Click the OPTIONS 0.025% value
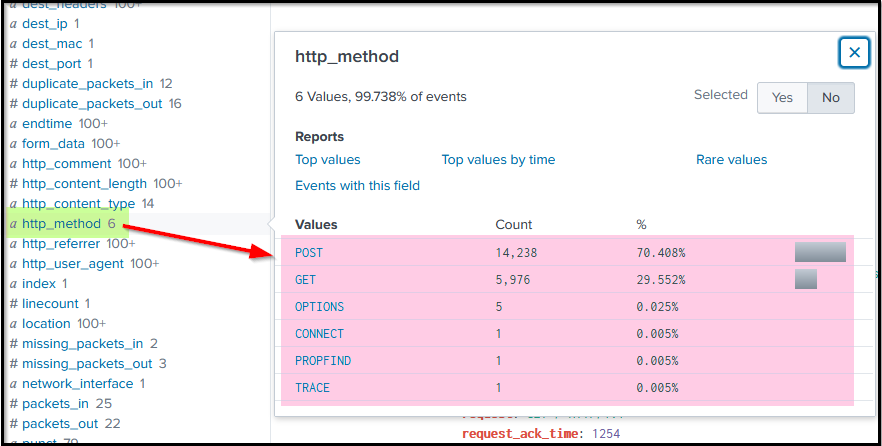882x446 pixels. pyautogui.click(x=658, y=307)
